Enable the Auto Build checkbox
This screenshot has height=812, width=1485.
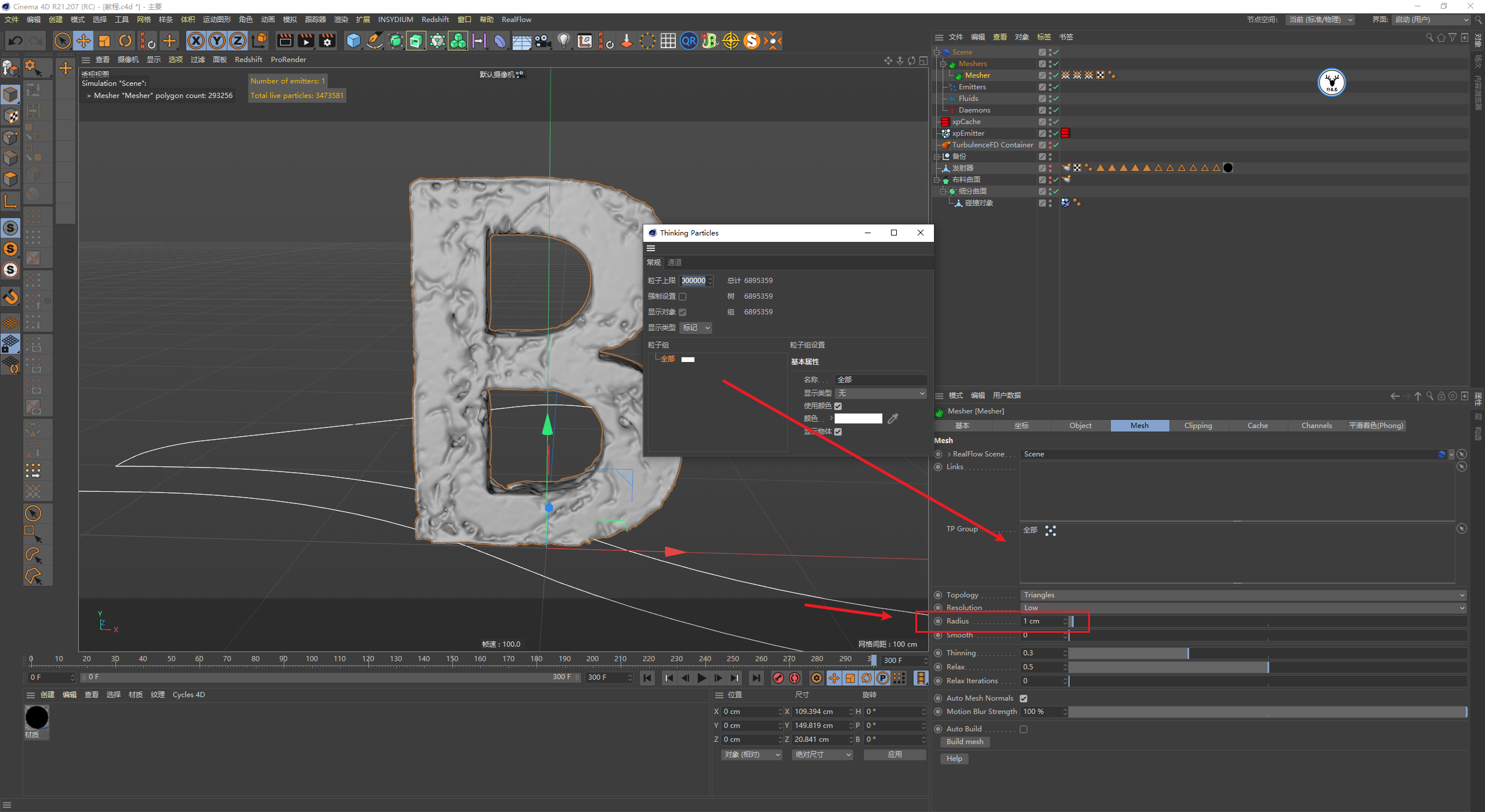coord(1023,729)
